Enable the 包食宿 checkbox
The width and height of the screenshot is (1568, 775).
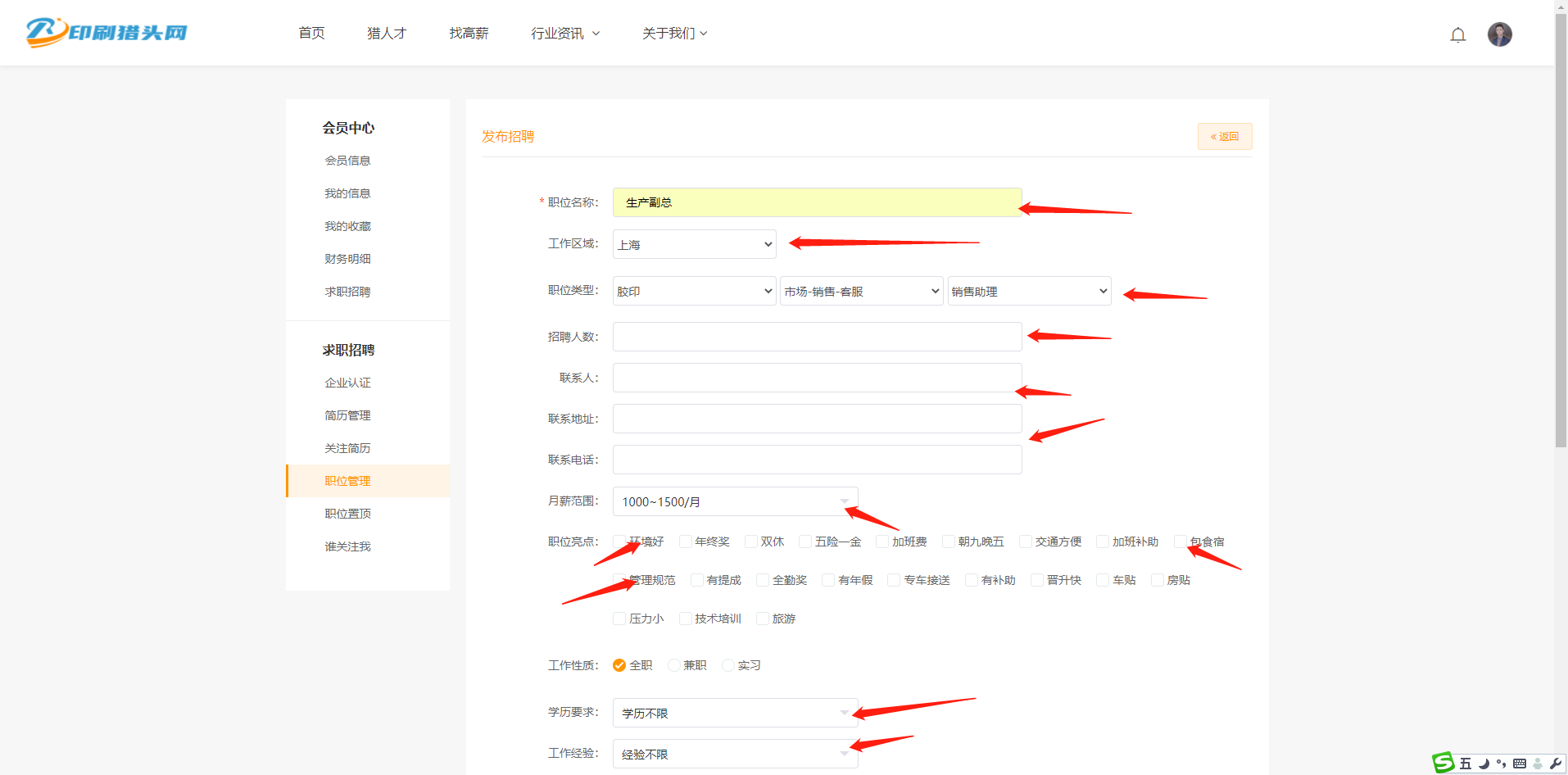(1180, 542)
